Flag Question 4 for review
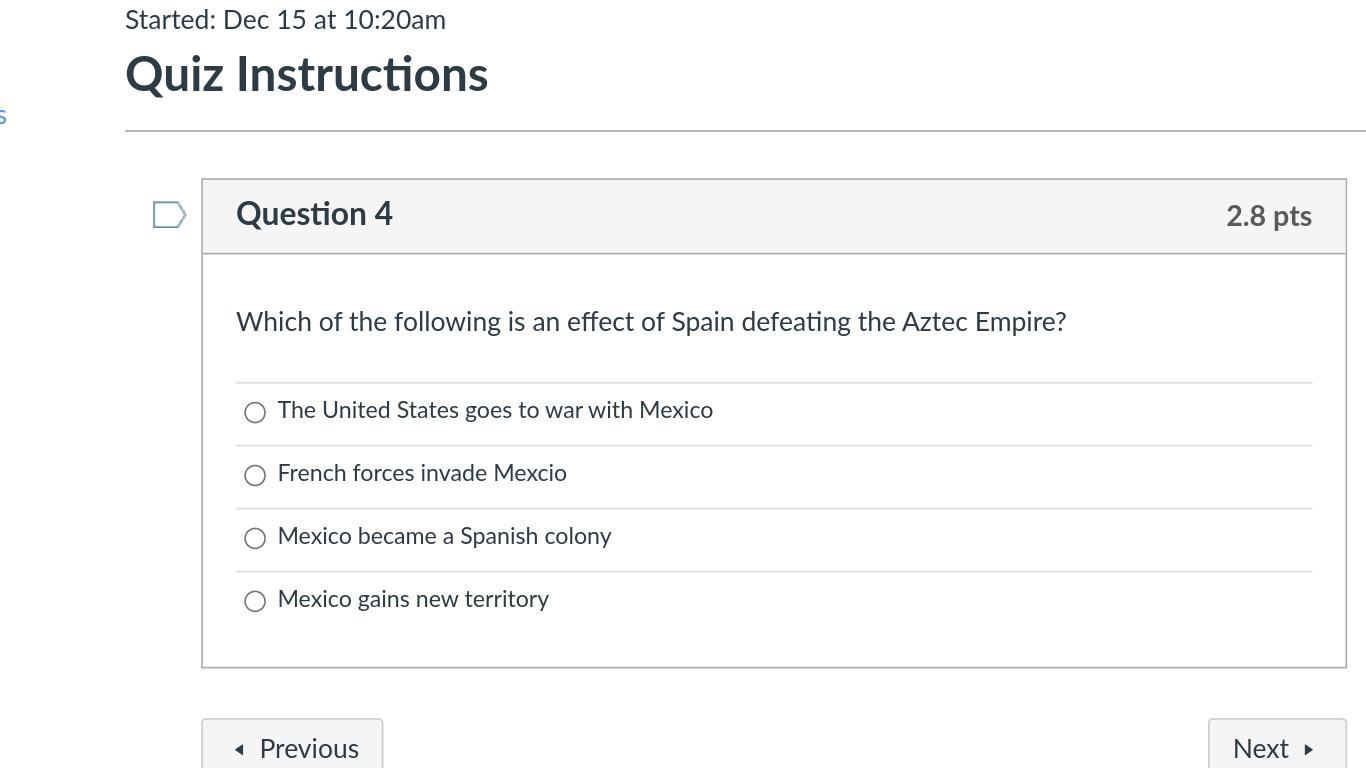This screenshot has height=768, width=1366. point(169,215)
